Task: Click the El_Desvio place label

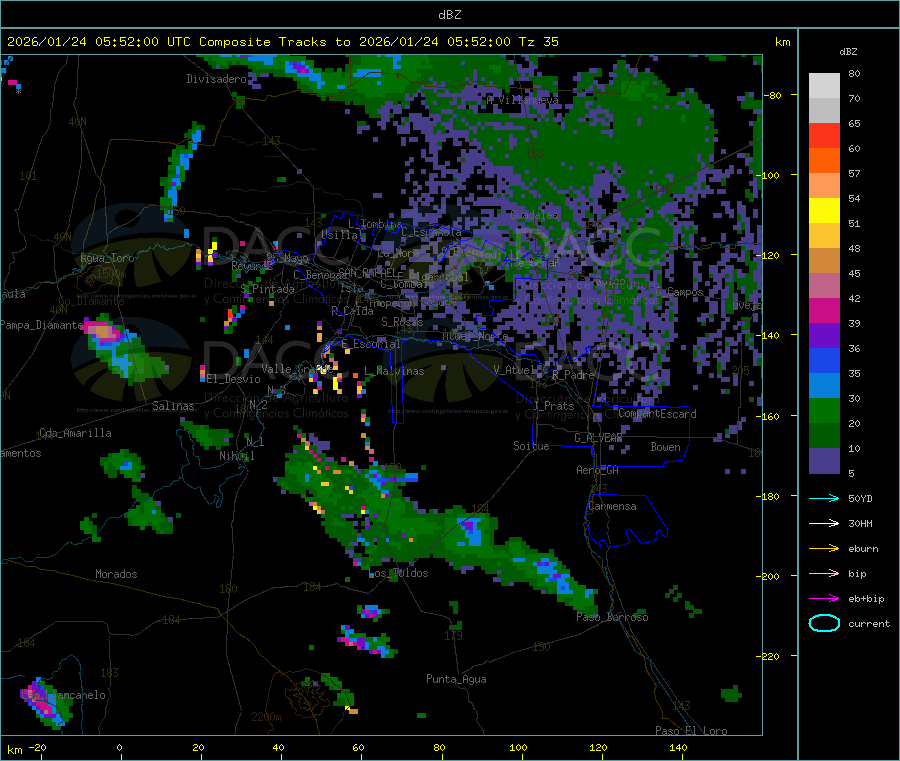Action: [x=233, y=379]
